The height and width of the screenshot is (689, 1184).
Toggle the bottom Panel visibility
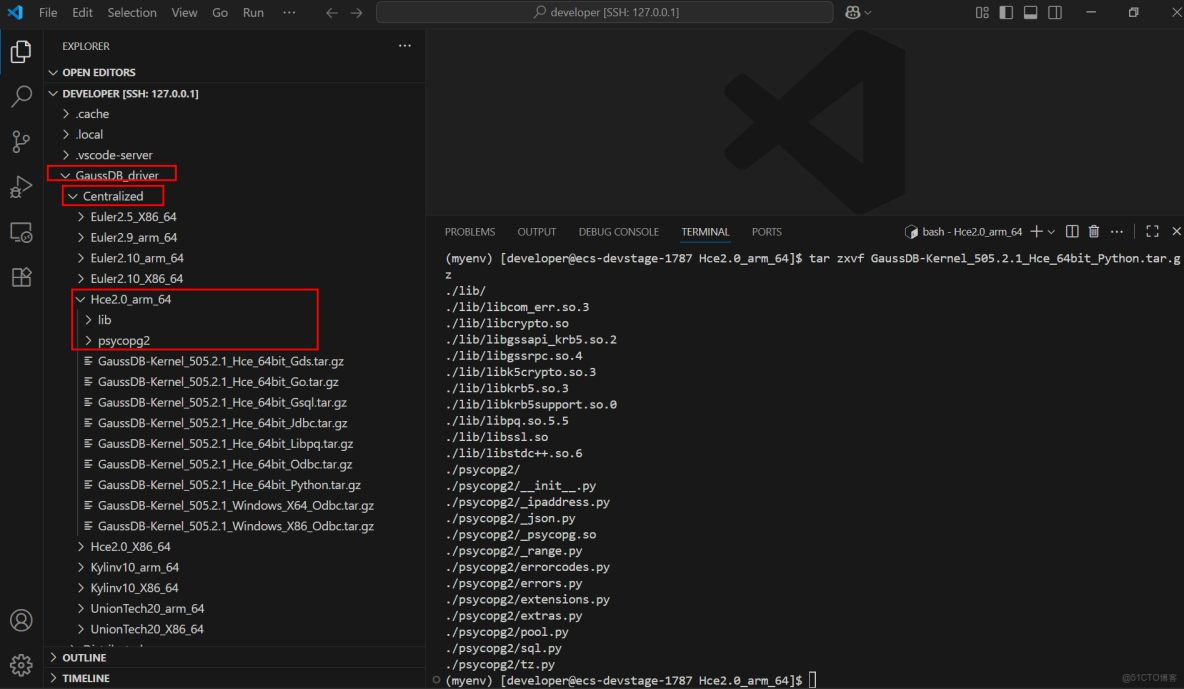[1030, 13]
